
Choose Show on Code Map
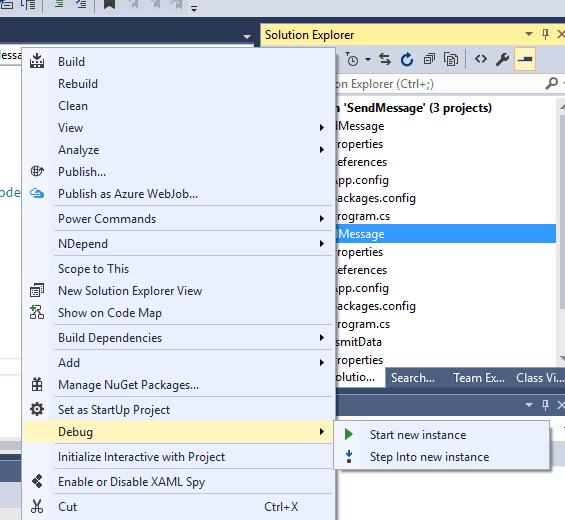178,313
